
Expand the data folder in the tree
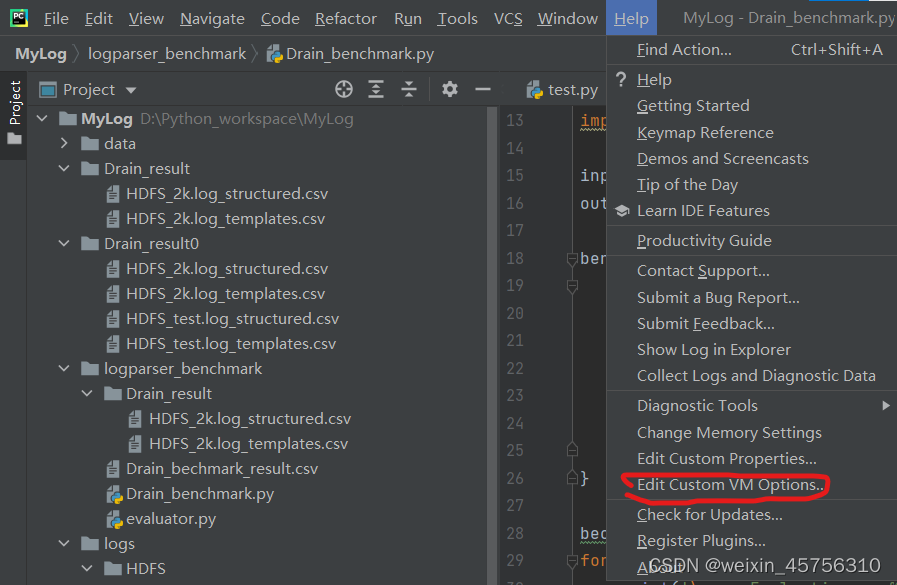63,143
